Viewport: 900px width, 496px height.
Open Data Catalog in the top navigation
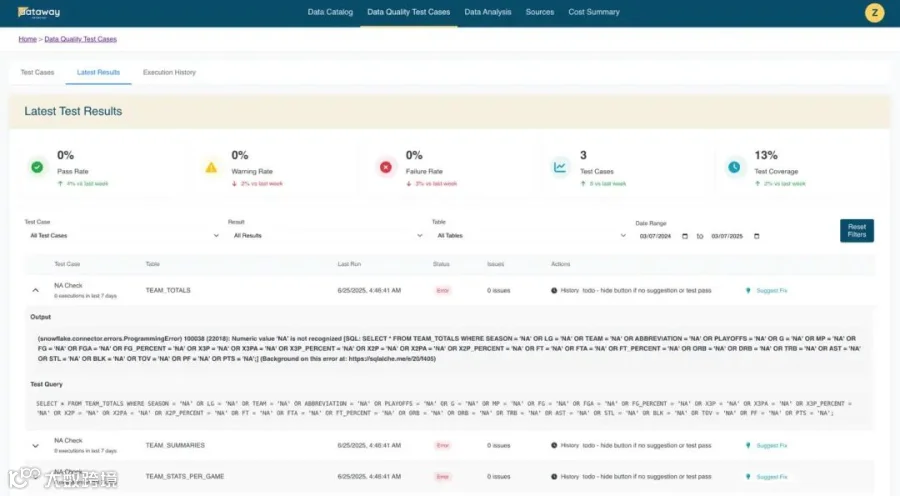click(x=330, y=12)
